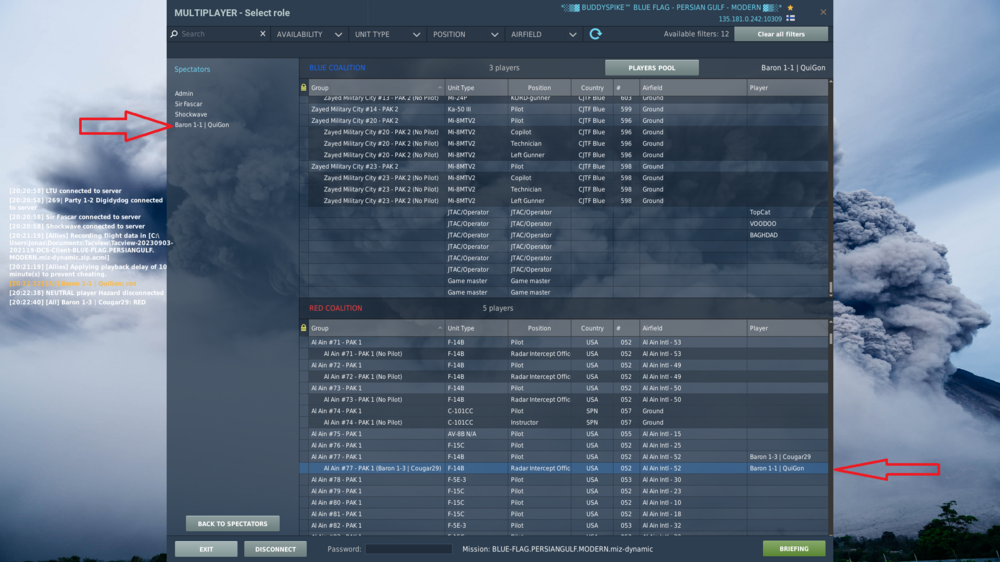Select highlighted Al Ain #77 RIO slot
The width and height of the screenshot is (1000, 562).
click(564, 468)
